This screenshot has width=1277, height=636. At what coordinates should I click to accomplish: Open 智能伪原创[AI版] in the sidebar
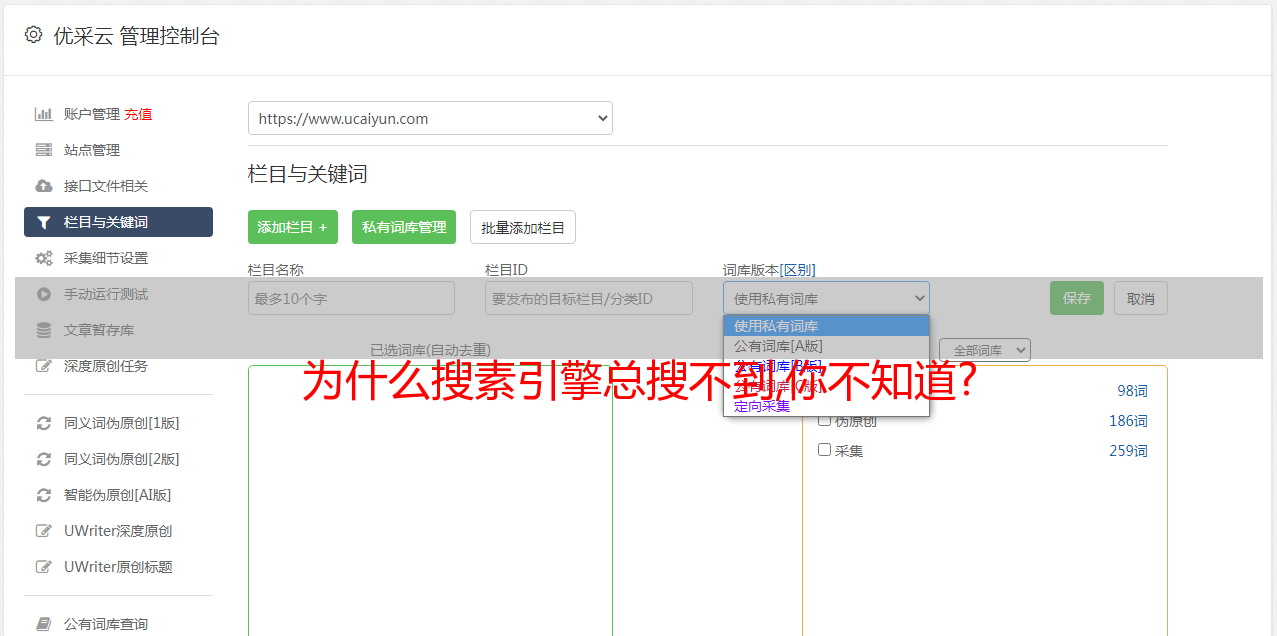[x=118, y=495]
